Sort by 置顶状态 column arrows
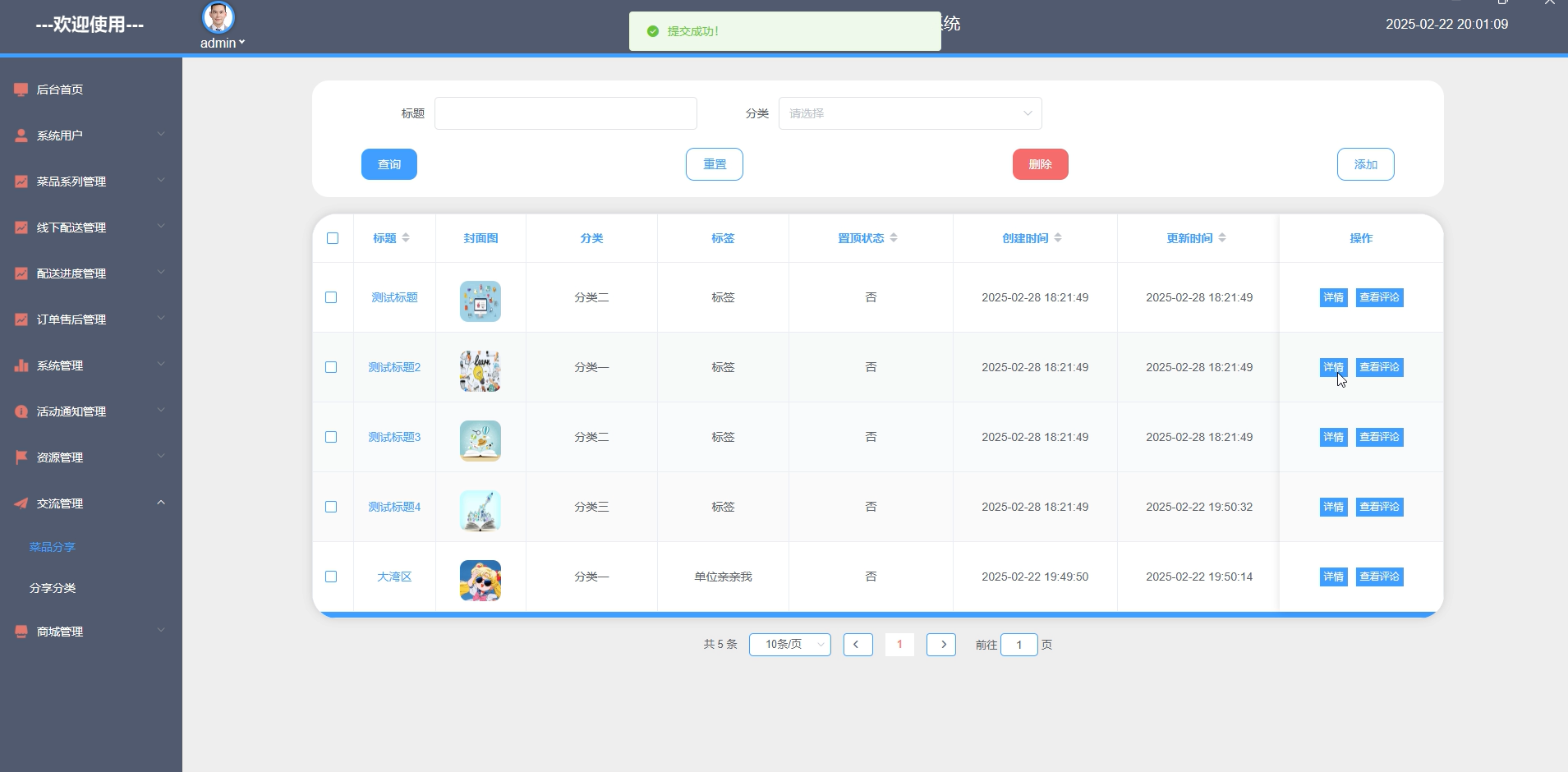1568x772 pixels. click(894, 238)
